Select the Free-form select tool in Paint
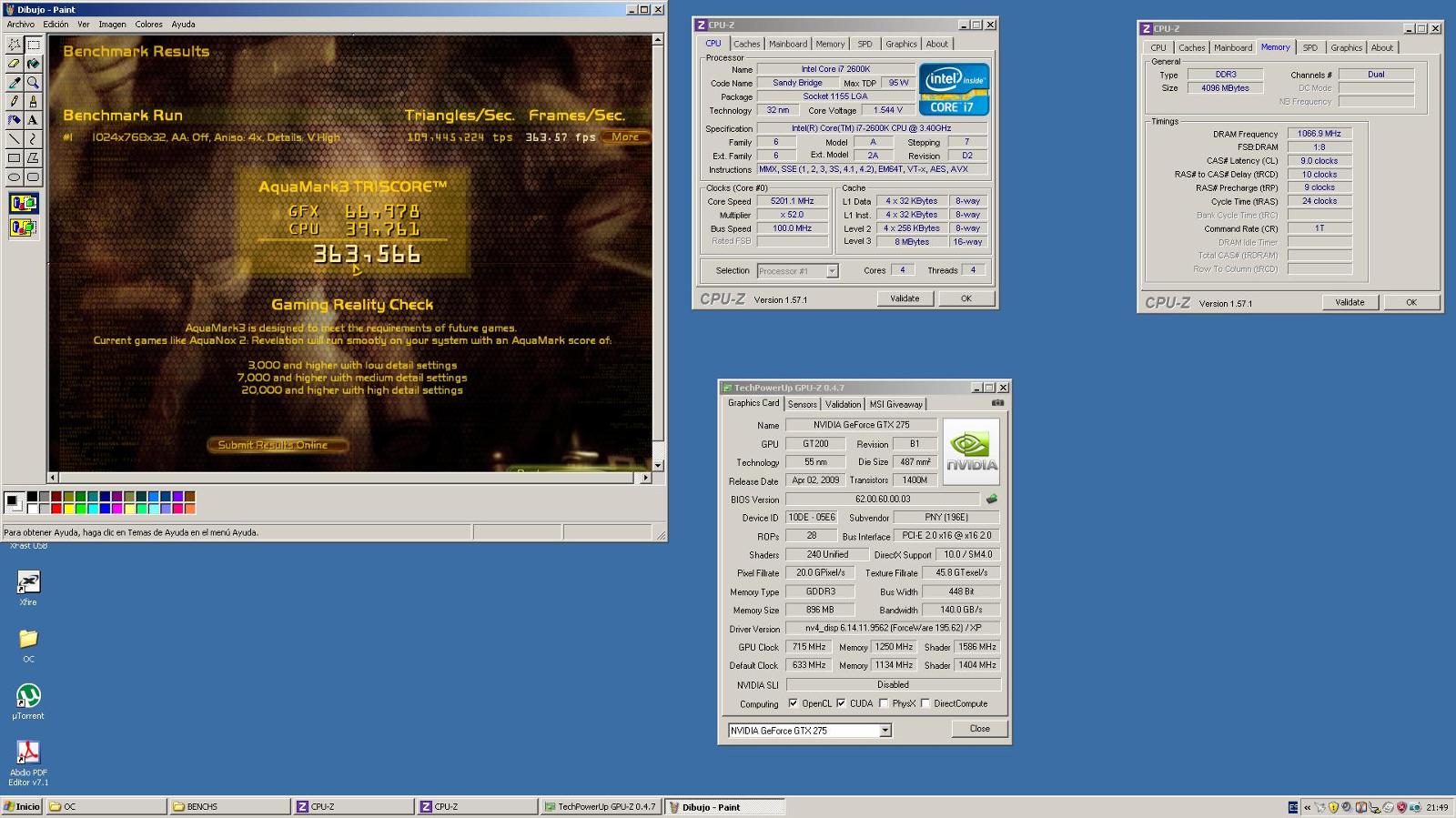This screenshot has width=1456, height=818. click(14, 44)
